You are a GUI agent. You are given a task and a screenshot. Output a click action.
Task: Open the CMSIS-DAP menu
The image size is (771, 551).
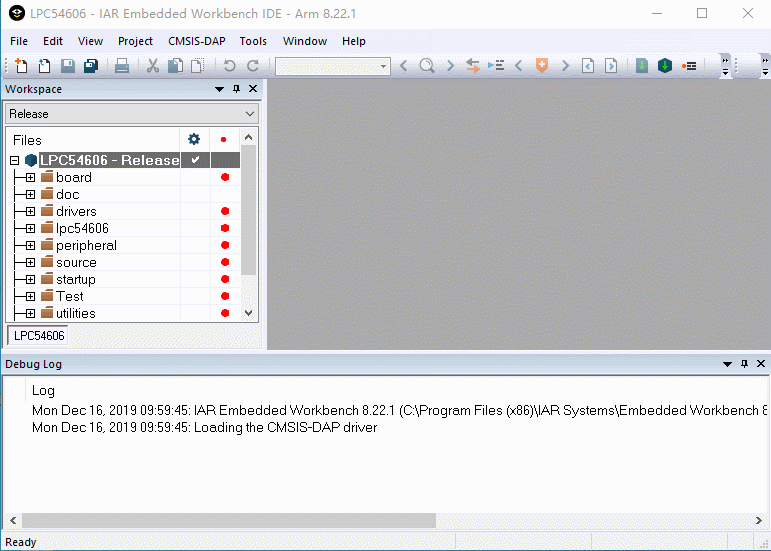(x=197, y=41)
